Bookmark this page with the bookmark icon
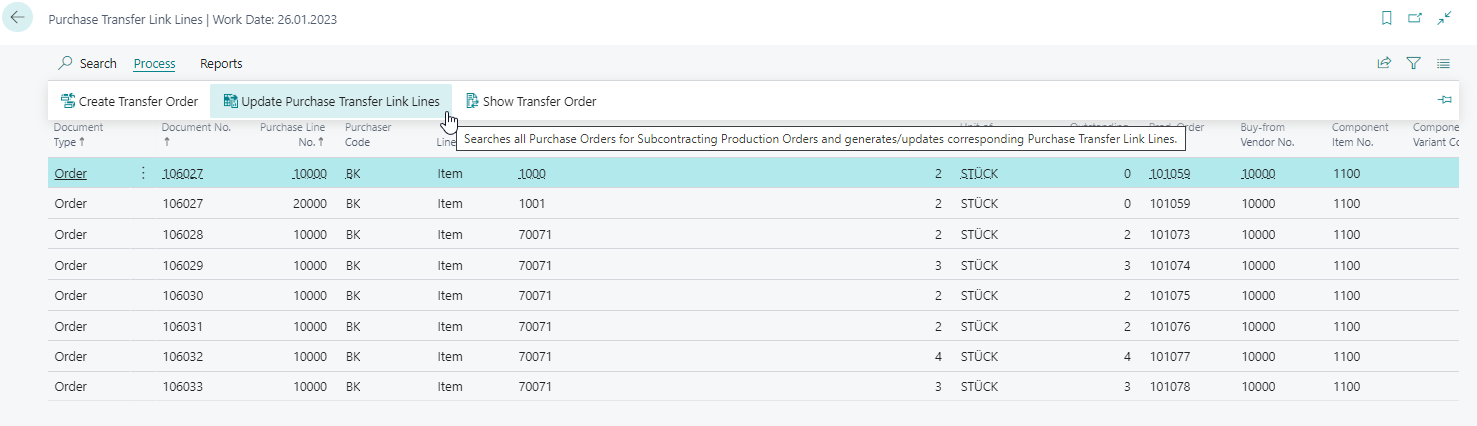Image resolution: width=1477 pixels, height=426 pixels. pyautogui.click(x=1386, y=18)
